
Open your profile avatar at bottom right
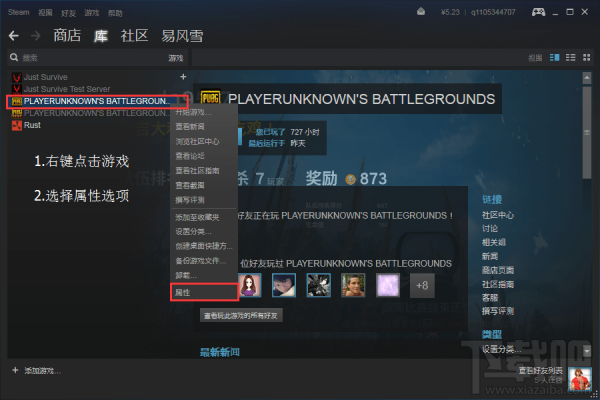[580, 379]
